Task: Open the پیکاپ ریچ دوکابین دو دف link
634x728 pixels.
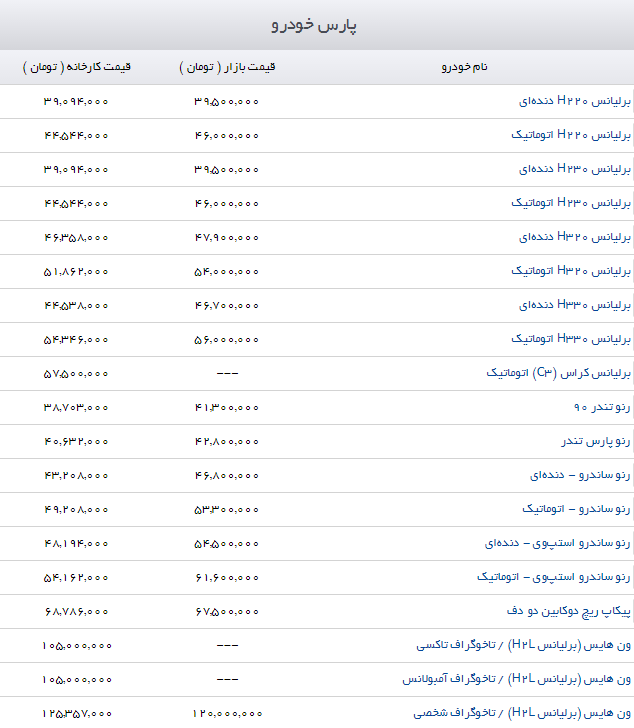Action: click(x=569, y=611)
